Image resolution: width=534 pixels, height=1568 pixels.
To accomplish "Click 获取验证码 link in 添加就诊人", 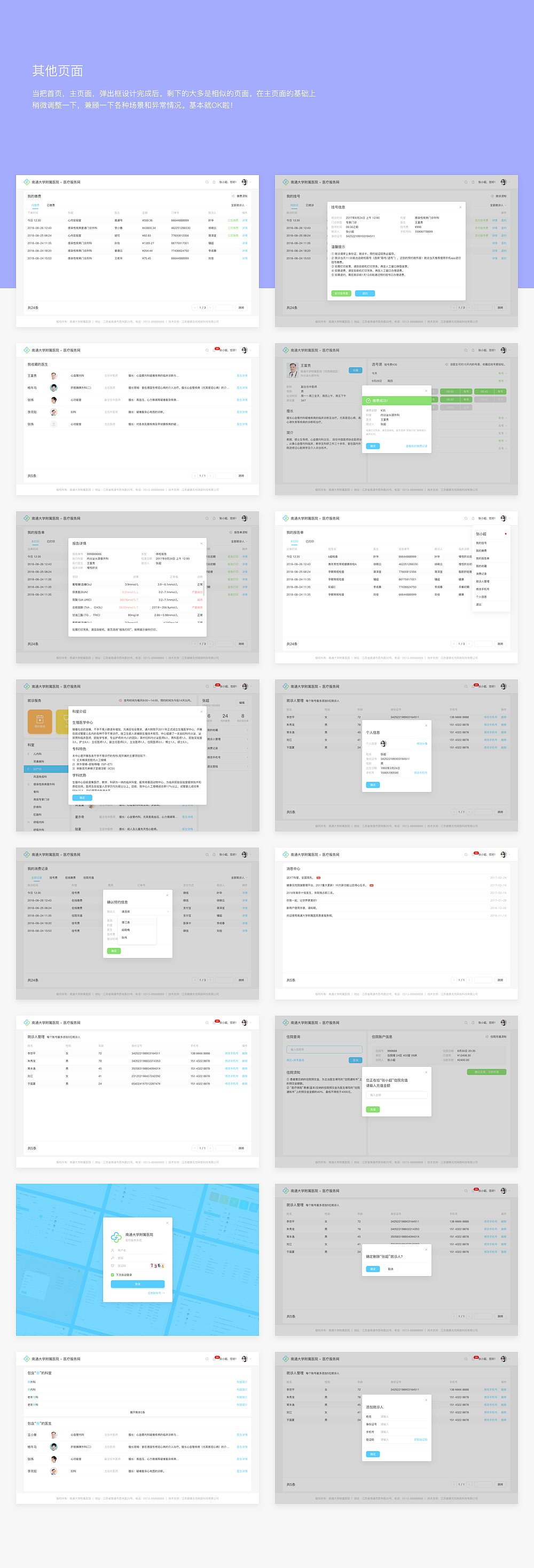I will [x=421, y=1439].
